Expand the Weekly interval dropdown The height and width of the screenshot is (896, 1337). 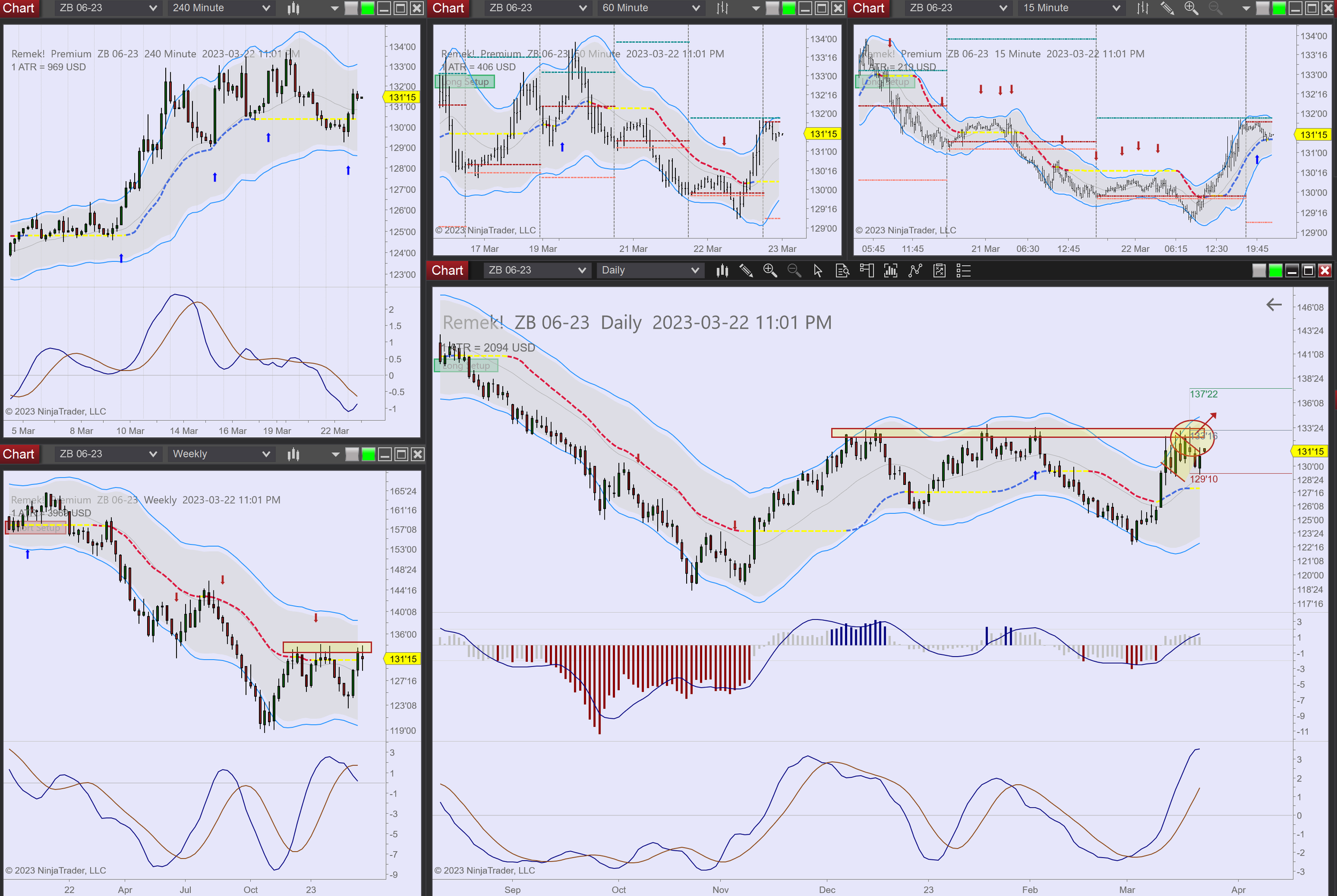point(266,454)
